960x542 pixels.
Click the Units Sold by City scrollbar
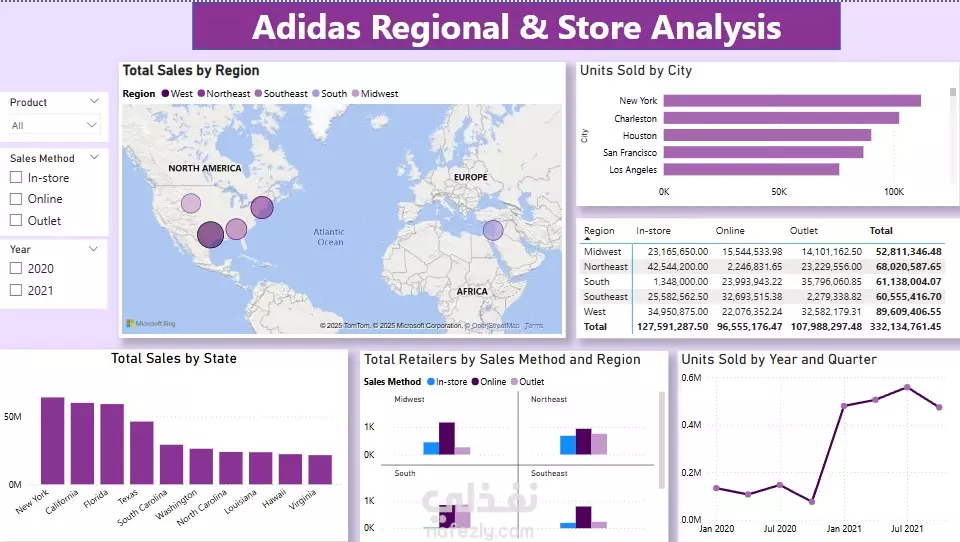click(953, 92)
